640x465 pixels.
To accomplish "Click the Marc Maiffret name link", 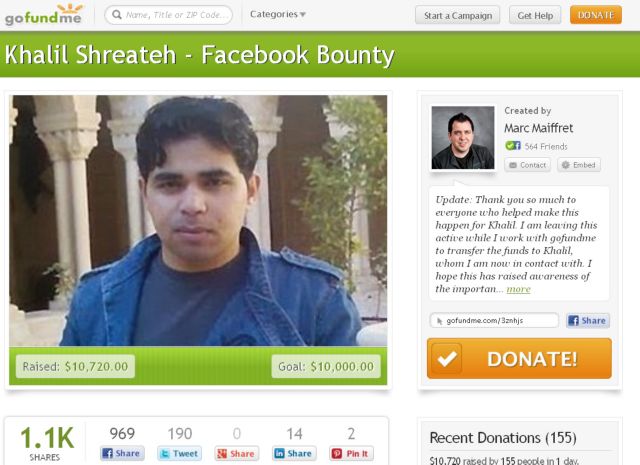I will click(538, 128).
